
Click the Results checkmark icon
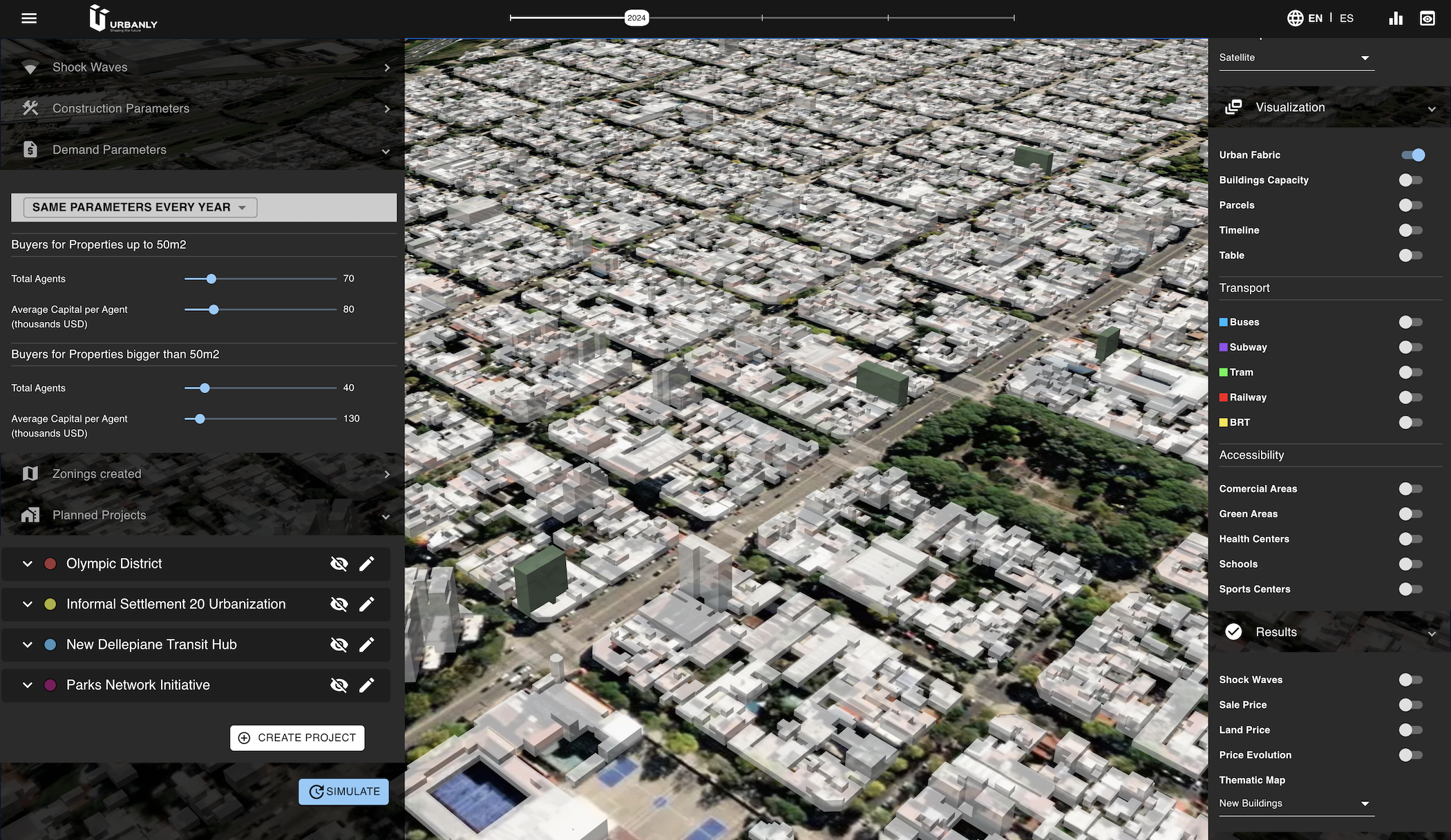click(1233, 632)
